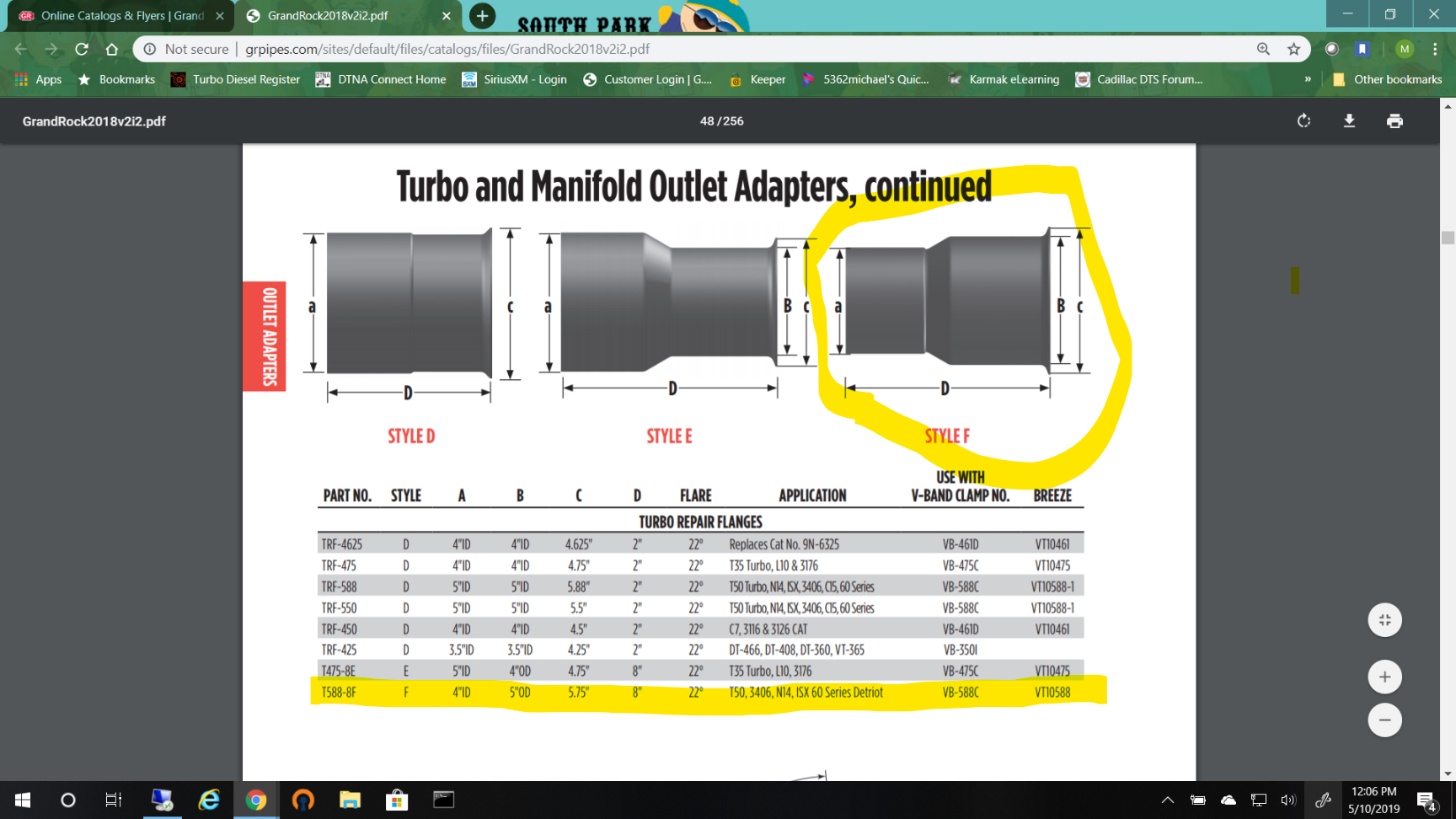Open Task View on taskbar

[114, 800]
